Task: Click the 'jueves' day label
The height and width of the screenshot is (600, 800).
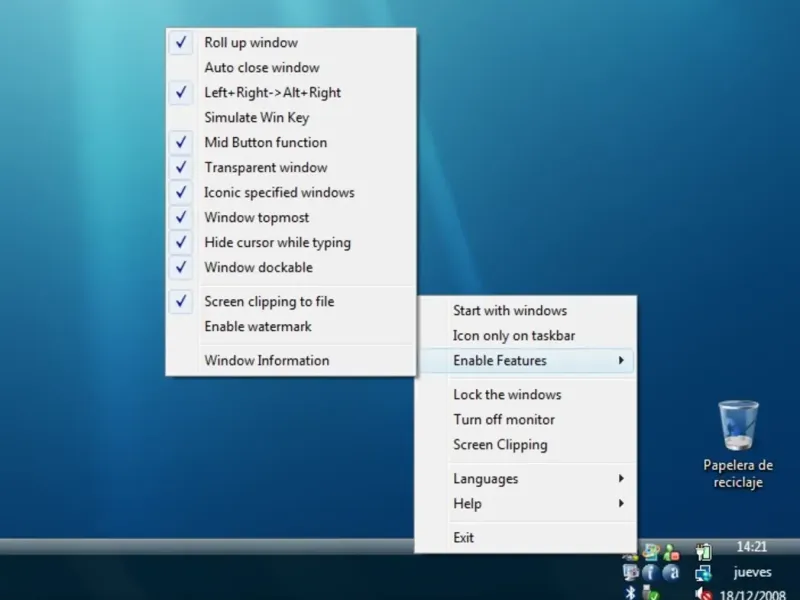Action: (x=752, y=572)
